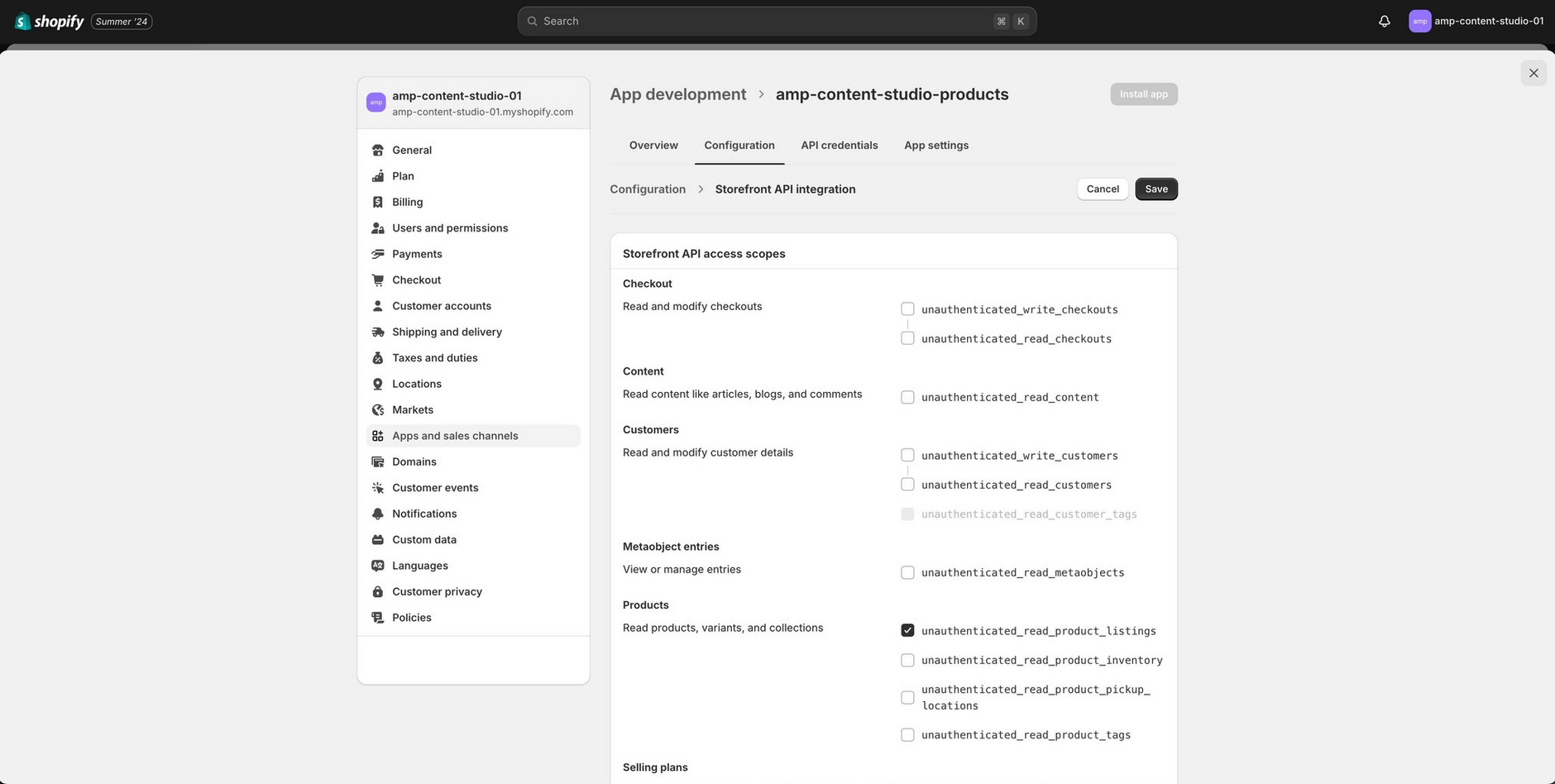Enable unauthenticated_write_checkouts scope
This screenshot has height=784, width=1555.
907,309
